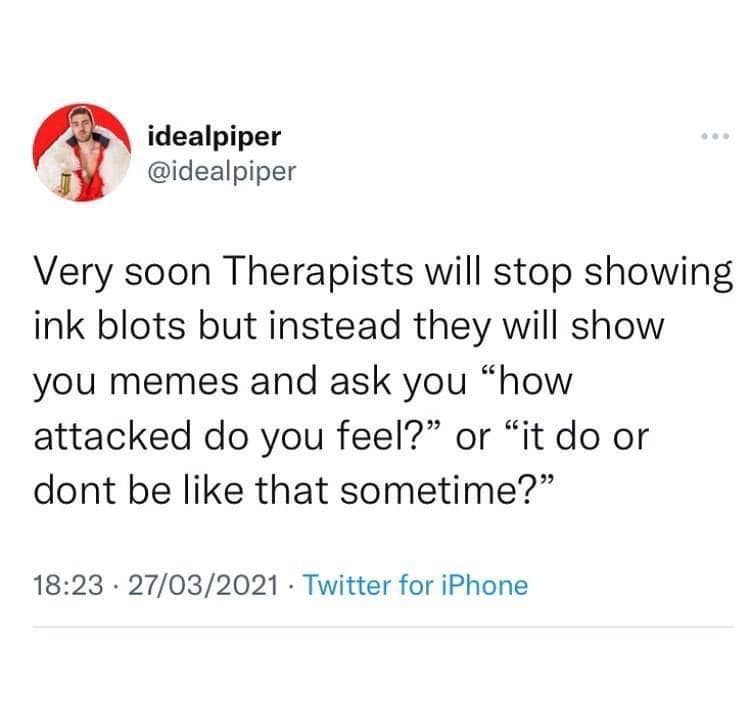Visit the @idealpiper handle link

[222, 172]
